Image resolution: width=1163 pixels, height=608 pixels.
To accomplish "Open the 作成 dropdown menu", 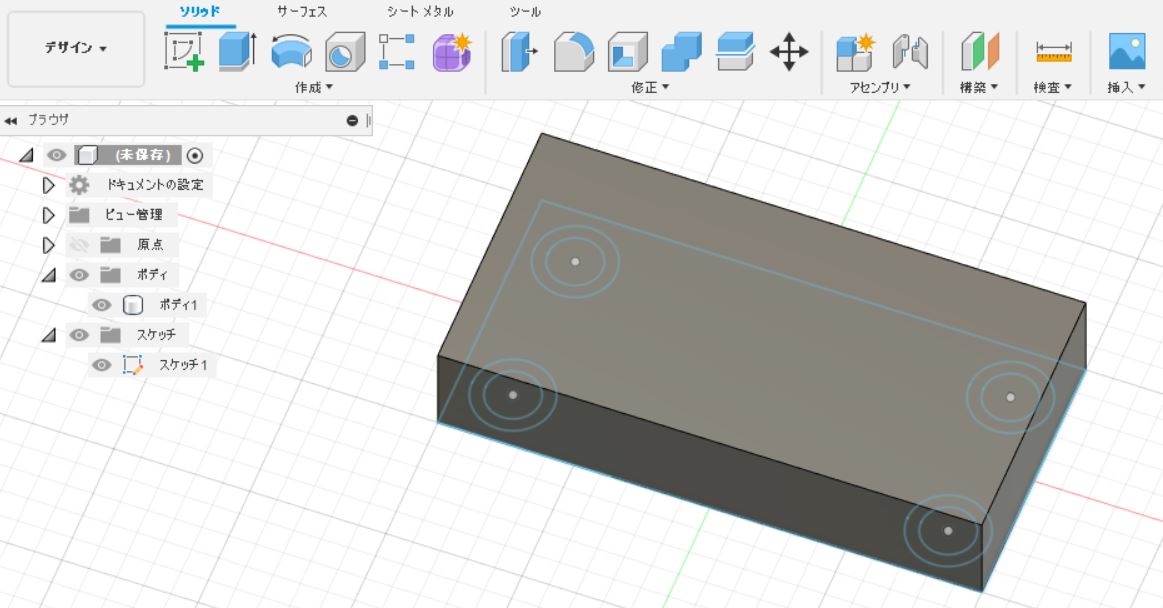I will point(314,87).
